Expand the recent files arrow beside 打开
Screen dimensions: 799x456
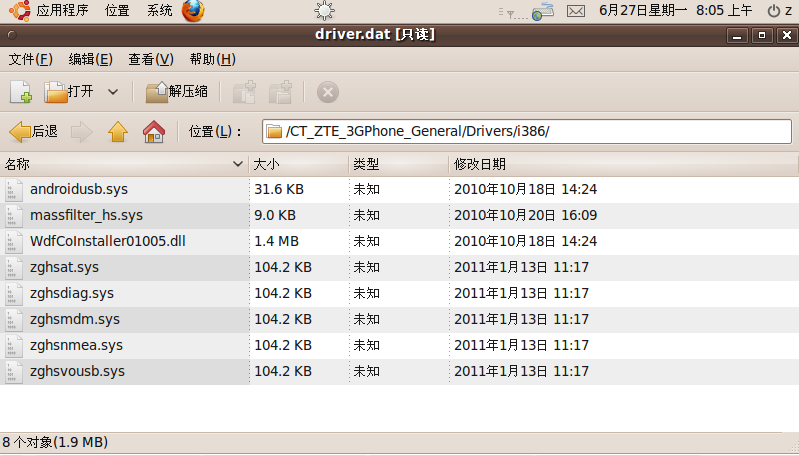(113, 92)
